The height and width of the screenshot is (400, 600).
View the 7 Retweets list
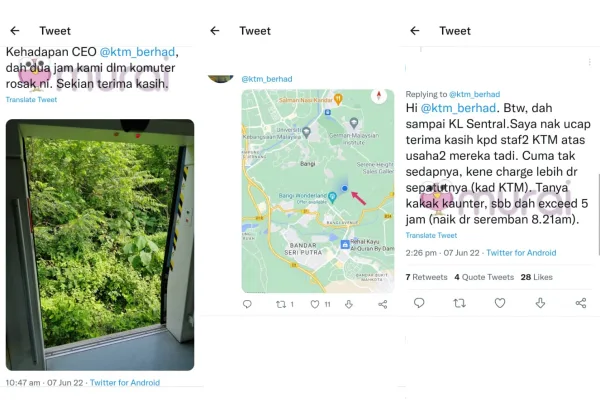pos(425,277)
